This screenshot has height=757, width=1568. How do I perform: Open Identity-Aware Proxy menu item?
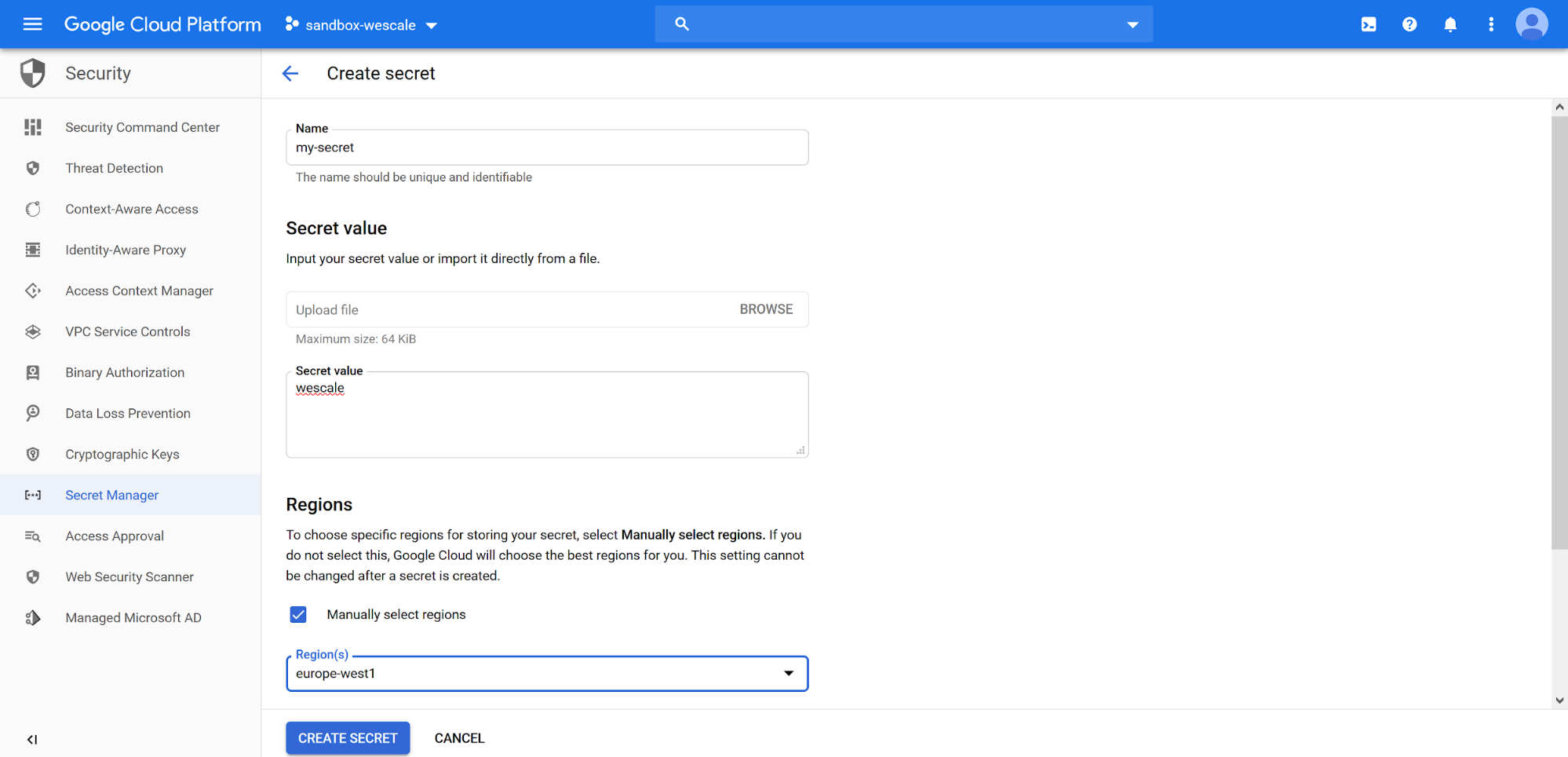(130, 250)
